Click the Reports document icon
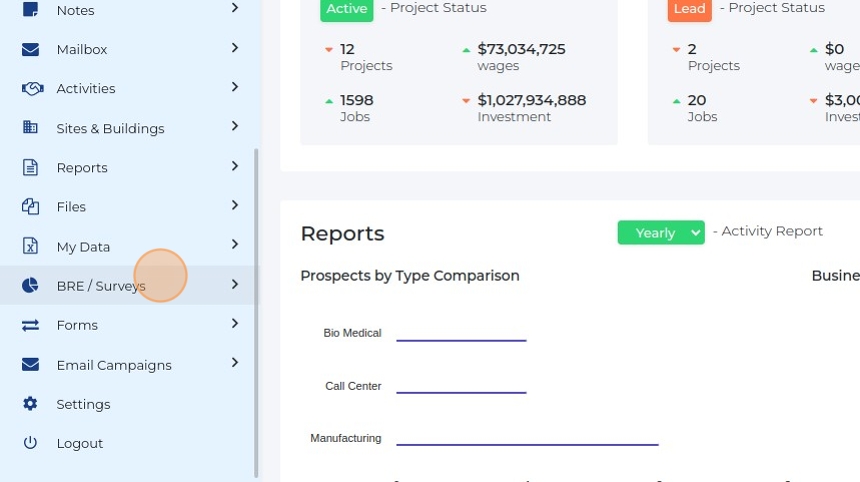This screenshot has width=860, height=482. (x=31, y=167)
